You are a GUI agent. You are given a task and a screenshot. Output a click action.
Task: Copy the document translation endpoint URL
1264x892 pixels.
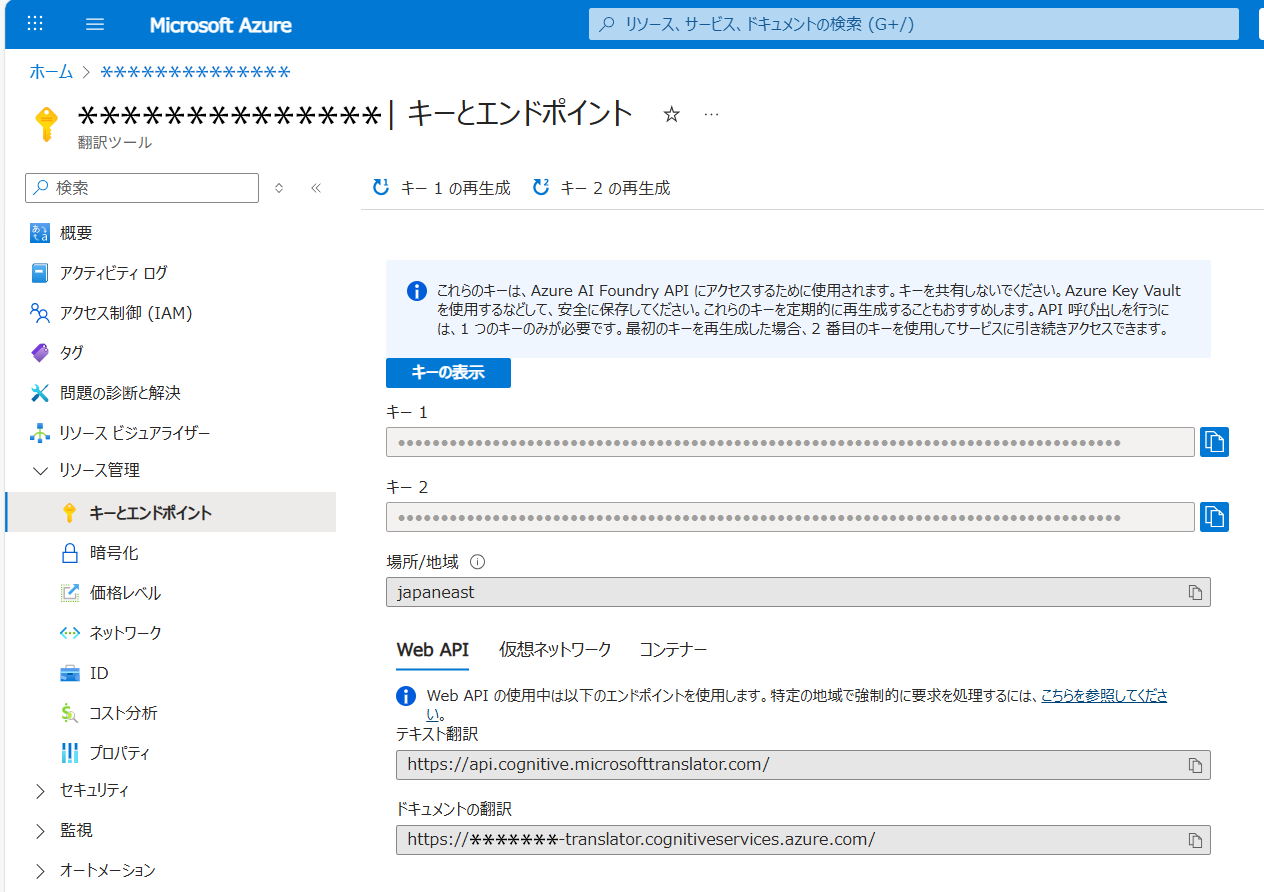[x=1195, y=840]
